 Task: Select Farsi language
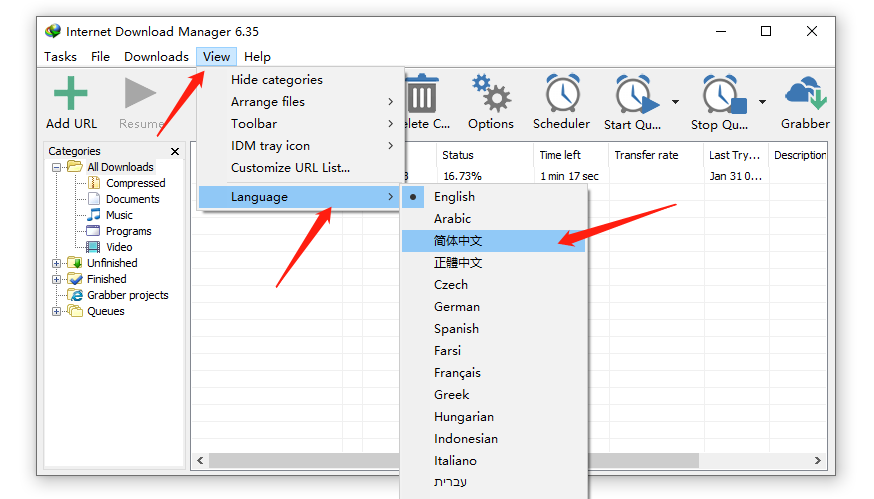[x=494, y=351]
